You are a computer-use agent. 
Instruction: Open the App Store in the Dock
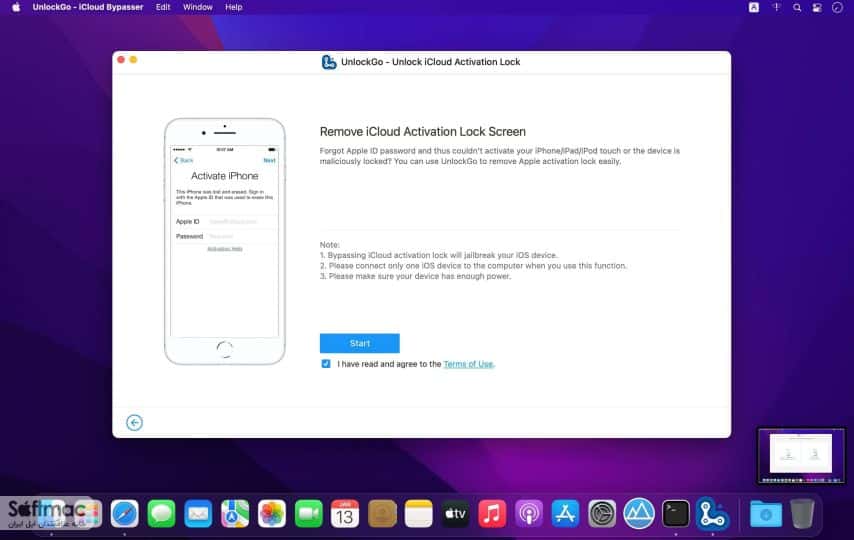(x=565, y=513)
